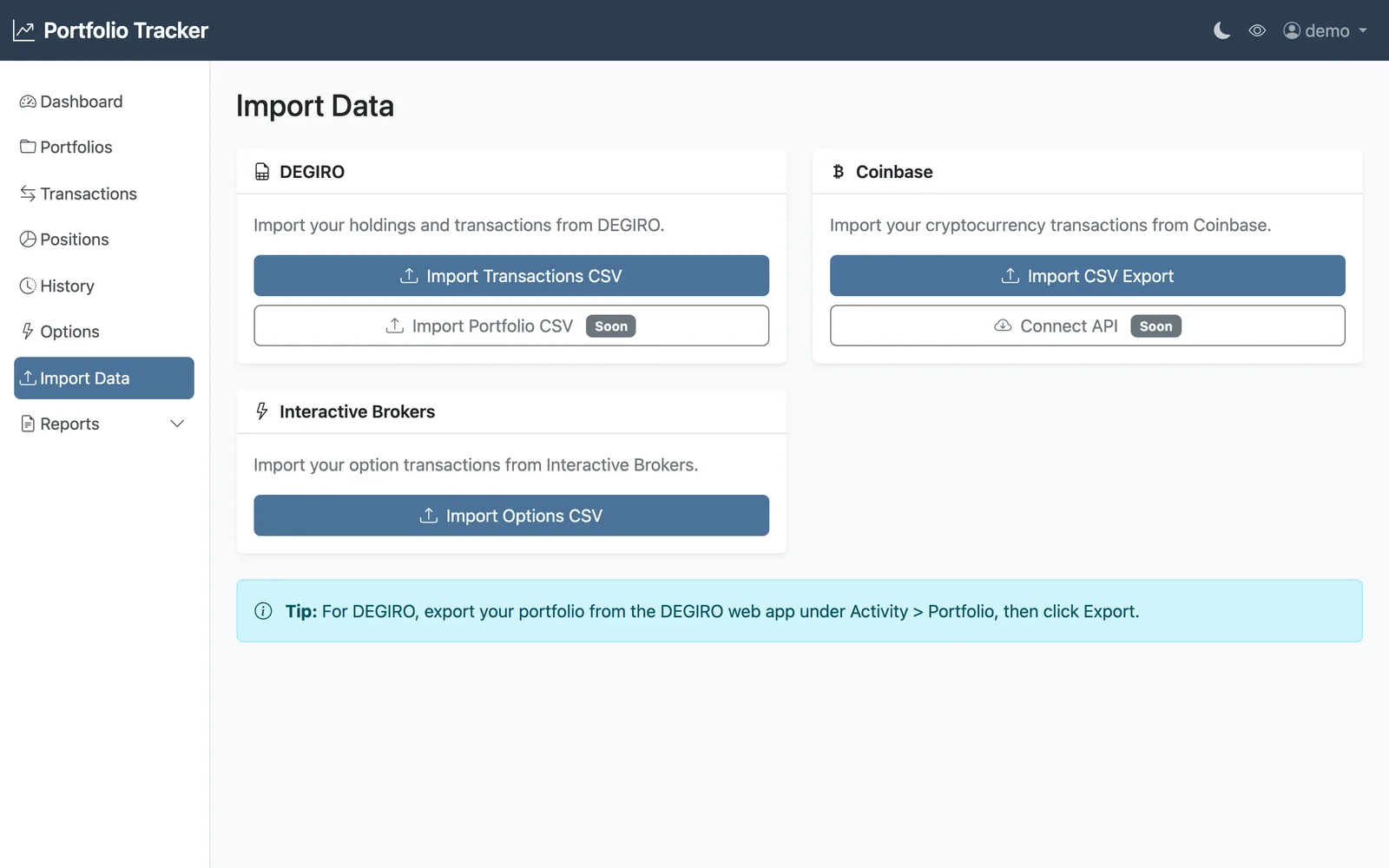
Task: Open the Reports menu label
Action: 69,424
